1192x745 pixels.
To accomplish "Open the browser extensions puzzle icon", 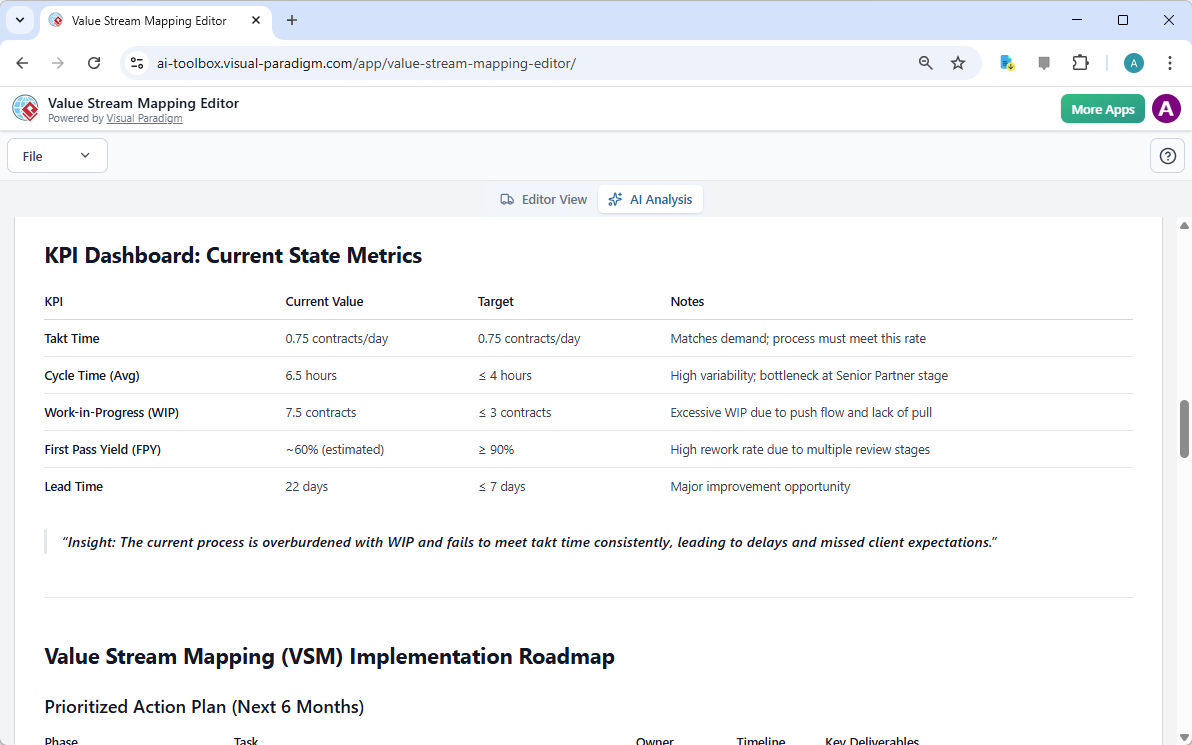I will click(1081, 62).
